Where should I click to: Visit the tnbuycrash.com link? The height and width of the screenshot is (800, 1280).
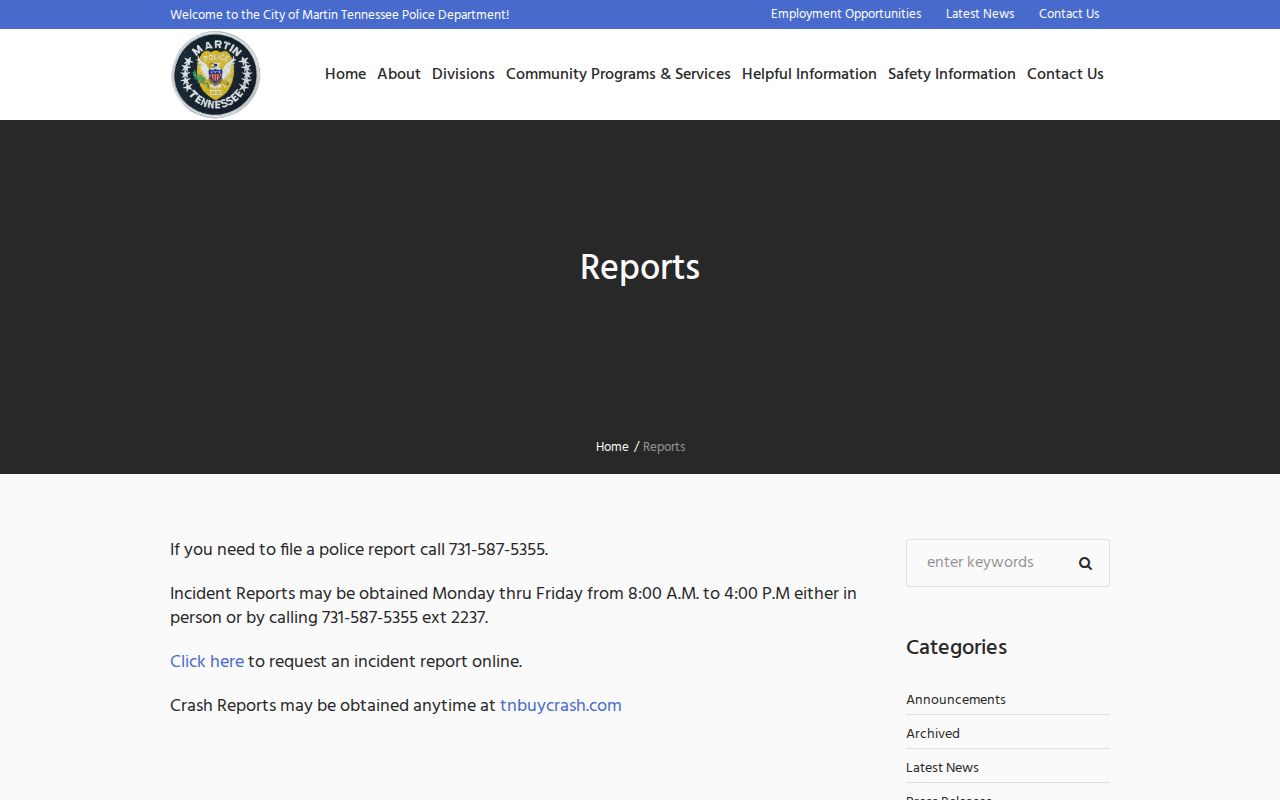click(x=561, y=705)
